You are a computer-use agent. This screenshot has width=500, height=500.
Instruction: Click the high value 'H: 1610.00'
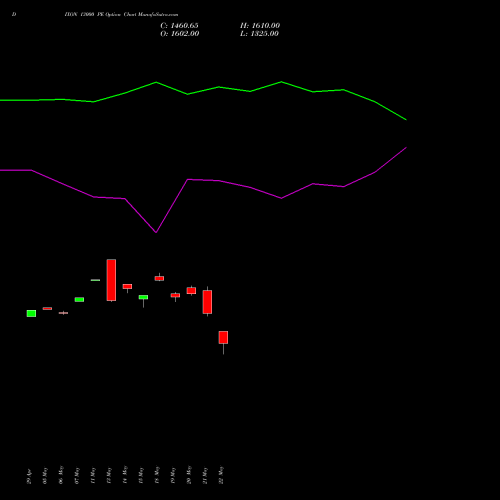[260, 26]
